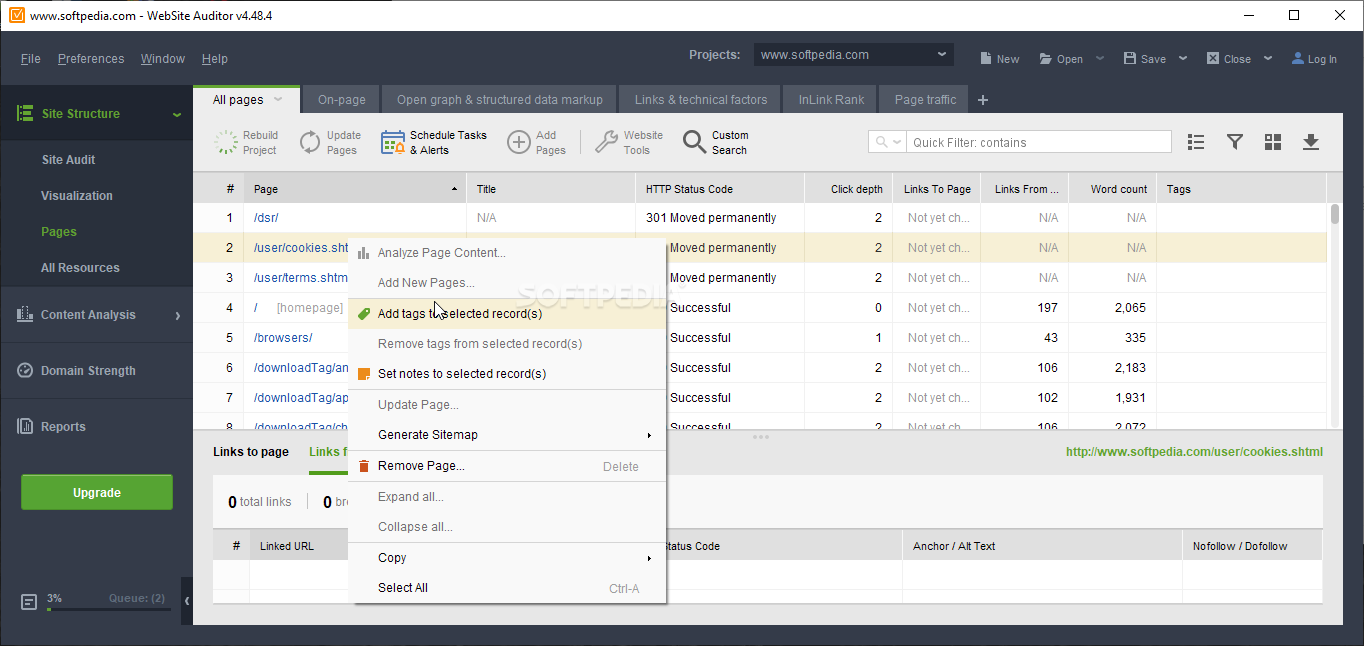Open Custom Search magnifier icon
Screen dimensions: 1364x646
point(694,142)
